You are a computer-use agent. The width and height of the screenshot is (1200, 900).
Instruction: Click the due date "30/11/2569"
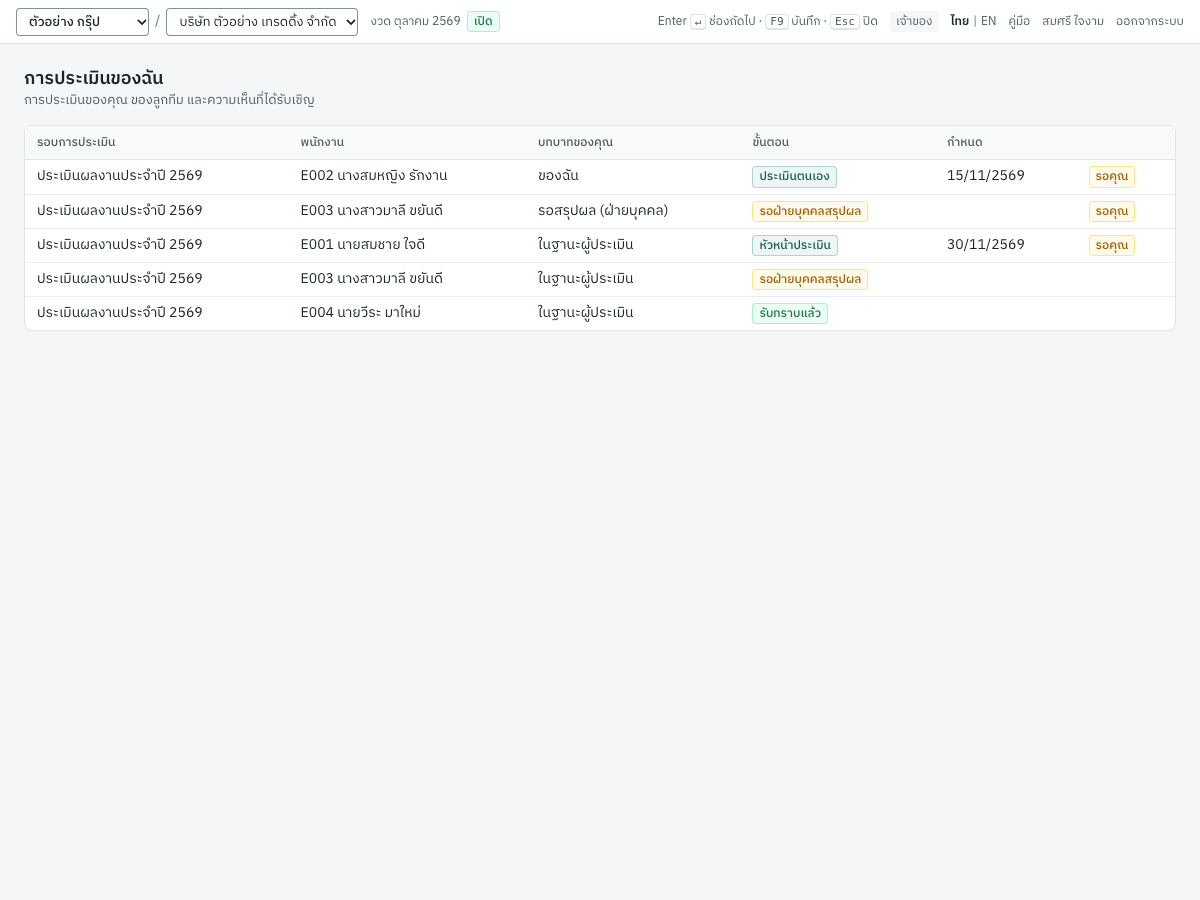pos(986,244)
